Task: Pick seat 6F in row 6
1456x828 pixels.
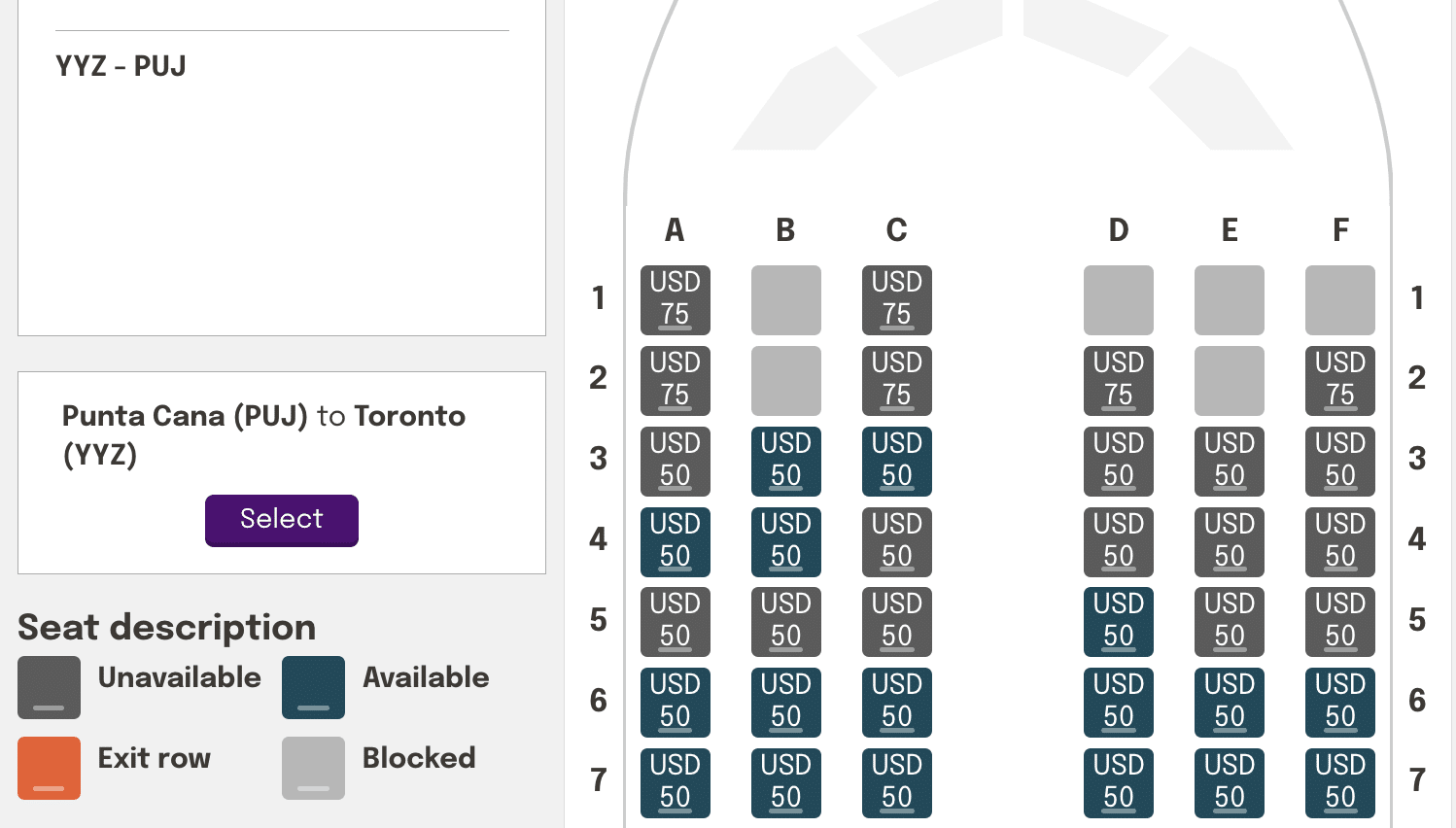Action: coord(1339,702)
